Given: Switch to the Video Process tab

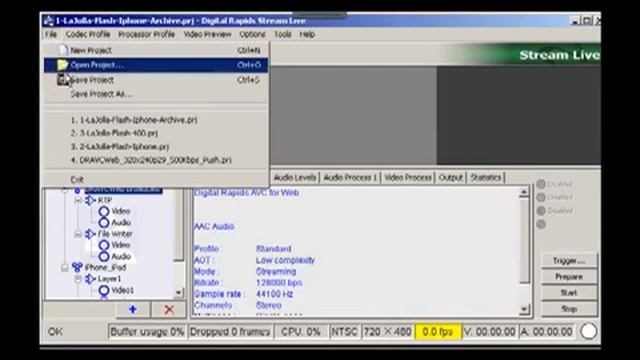Looking at the screenshot, I should tap(408, 178).
